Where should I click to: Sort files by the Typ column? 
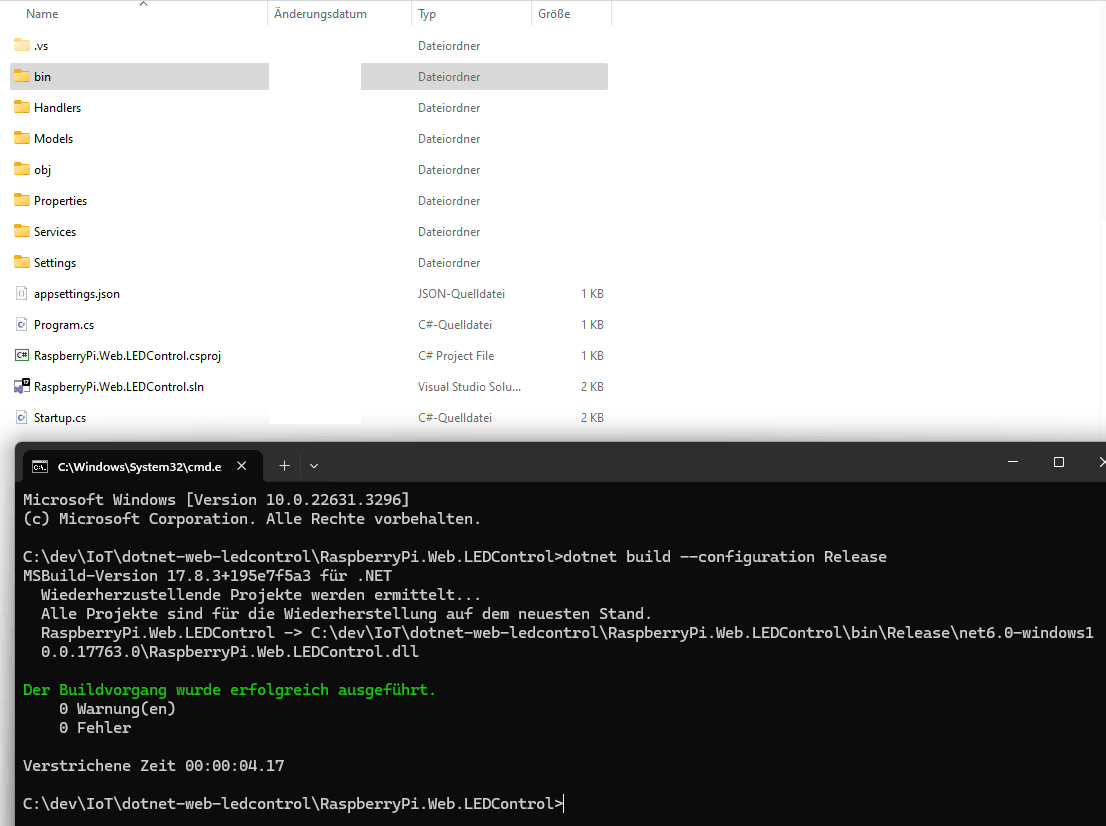coord(427,14)
